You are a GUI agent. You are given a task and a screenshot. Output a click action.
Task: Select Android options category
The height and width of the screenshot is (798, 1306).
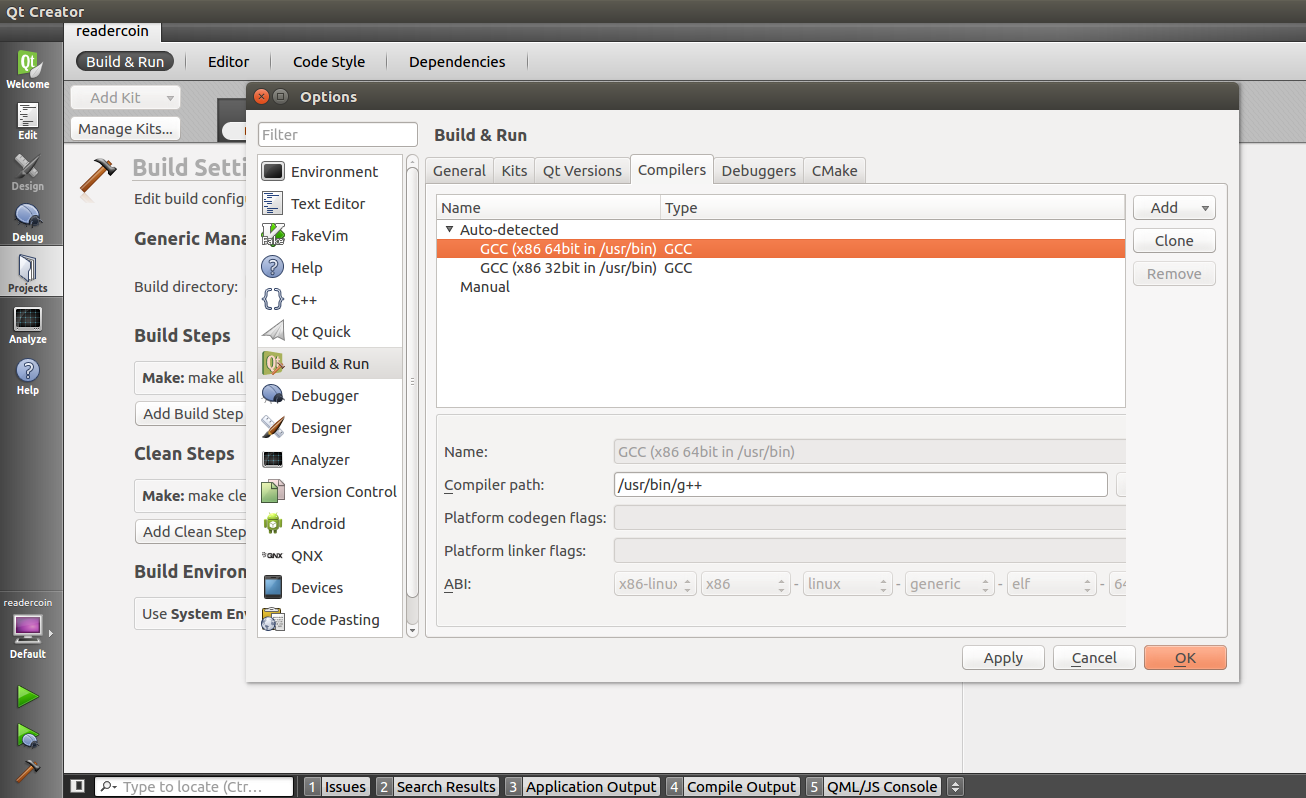tap(317, 524)
